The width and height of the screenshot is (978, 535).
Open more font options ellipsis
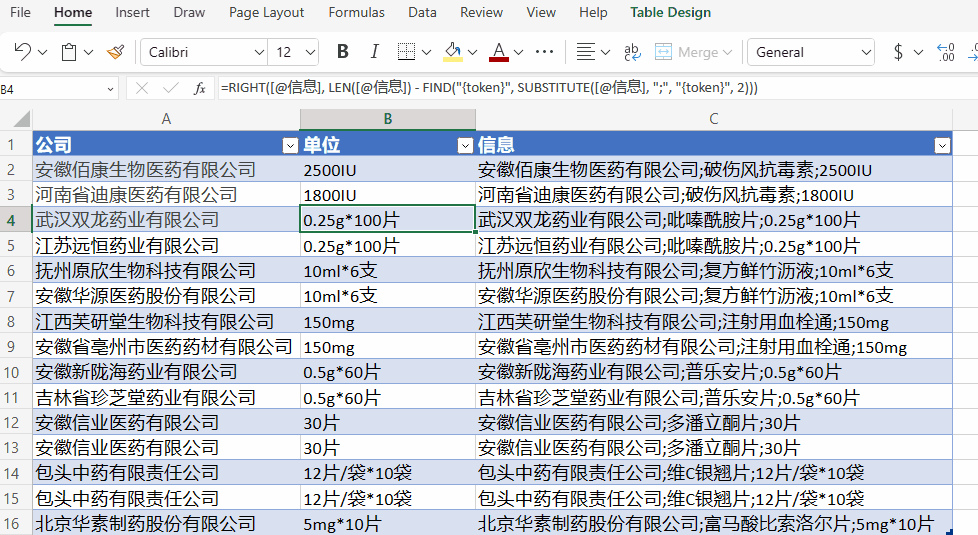tap(545, 52)
